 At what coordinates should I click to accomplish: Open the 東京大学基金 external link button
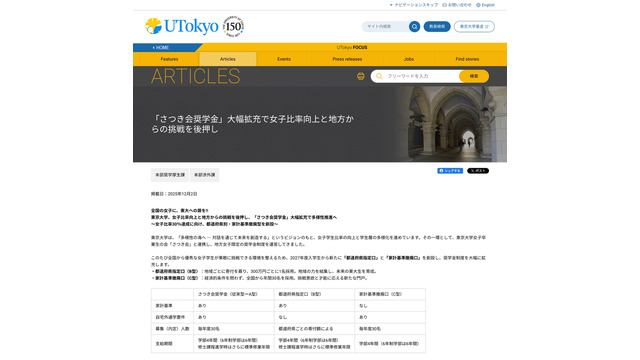click(474, 27)
